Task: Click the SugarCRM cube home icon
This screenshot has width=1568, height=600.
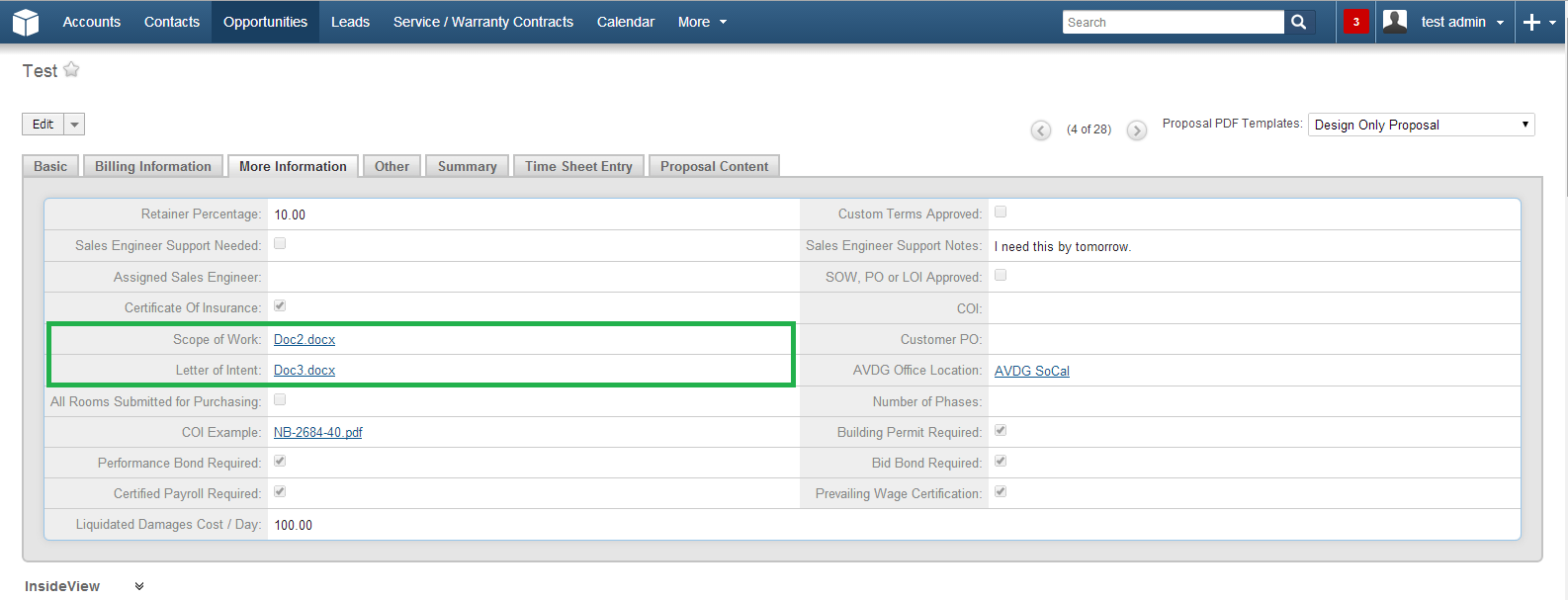Action: (26, 22)
